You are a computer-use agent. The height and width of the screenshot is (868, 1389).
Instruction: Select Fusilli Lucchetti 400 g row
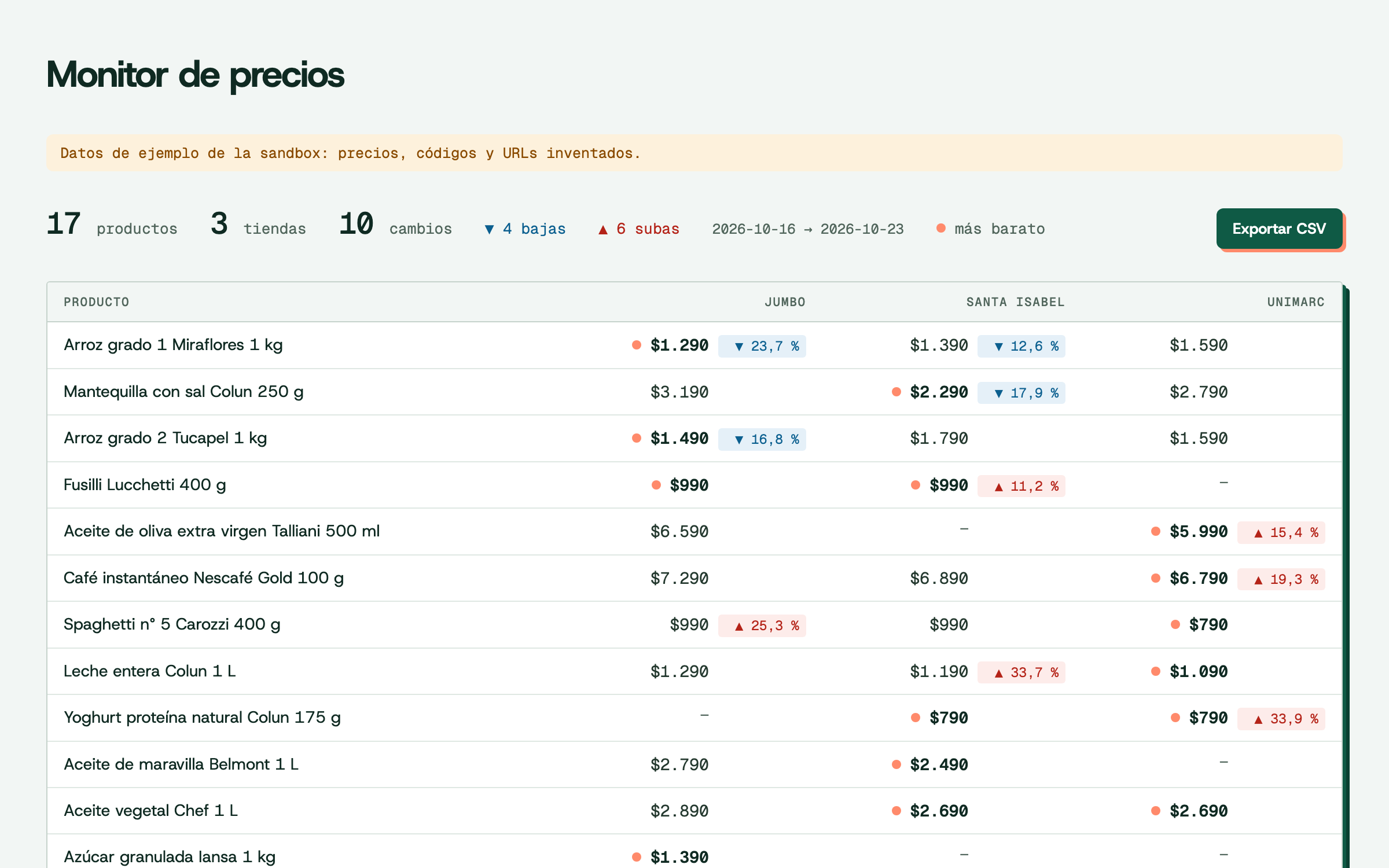click(x=694, y=485)
